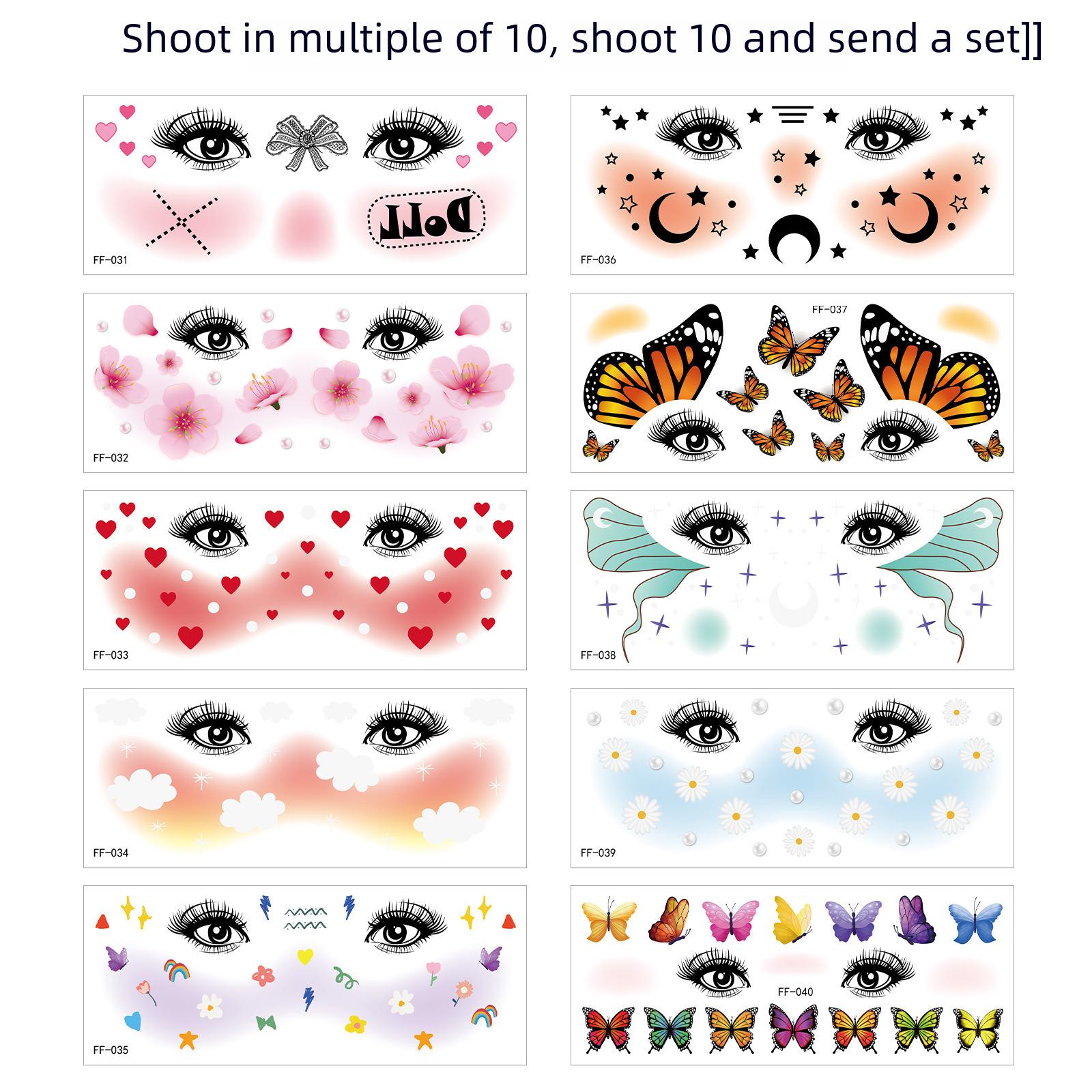Click the headline text about multiples of 10
The image size is (1092, 1092).
click(x=582, y=39)
